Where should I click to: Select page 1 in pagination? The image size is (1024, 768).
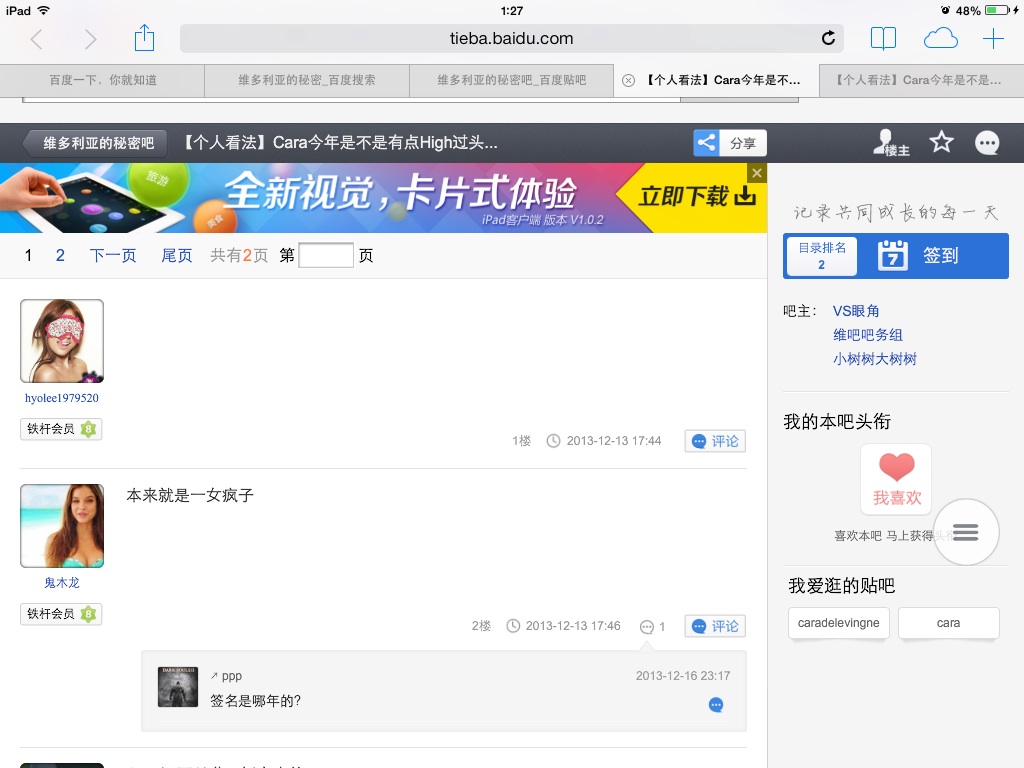(28, 255)
